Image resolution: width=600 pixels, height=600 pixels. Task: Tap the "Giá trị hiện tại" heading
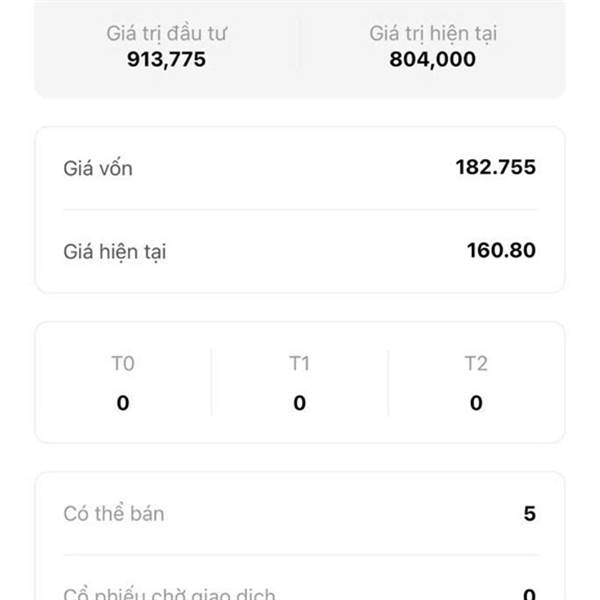(433, 33)
